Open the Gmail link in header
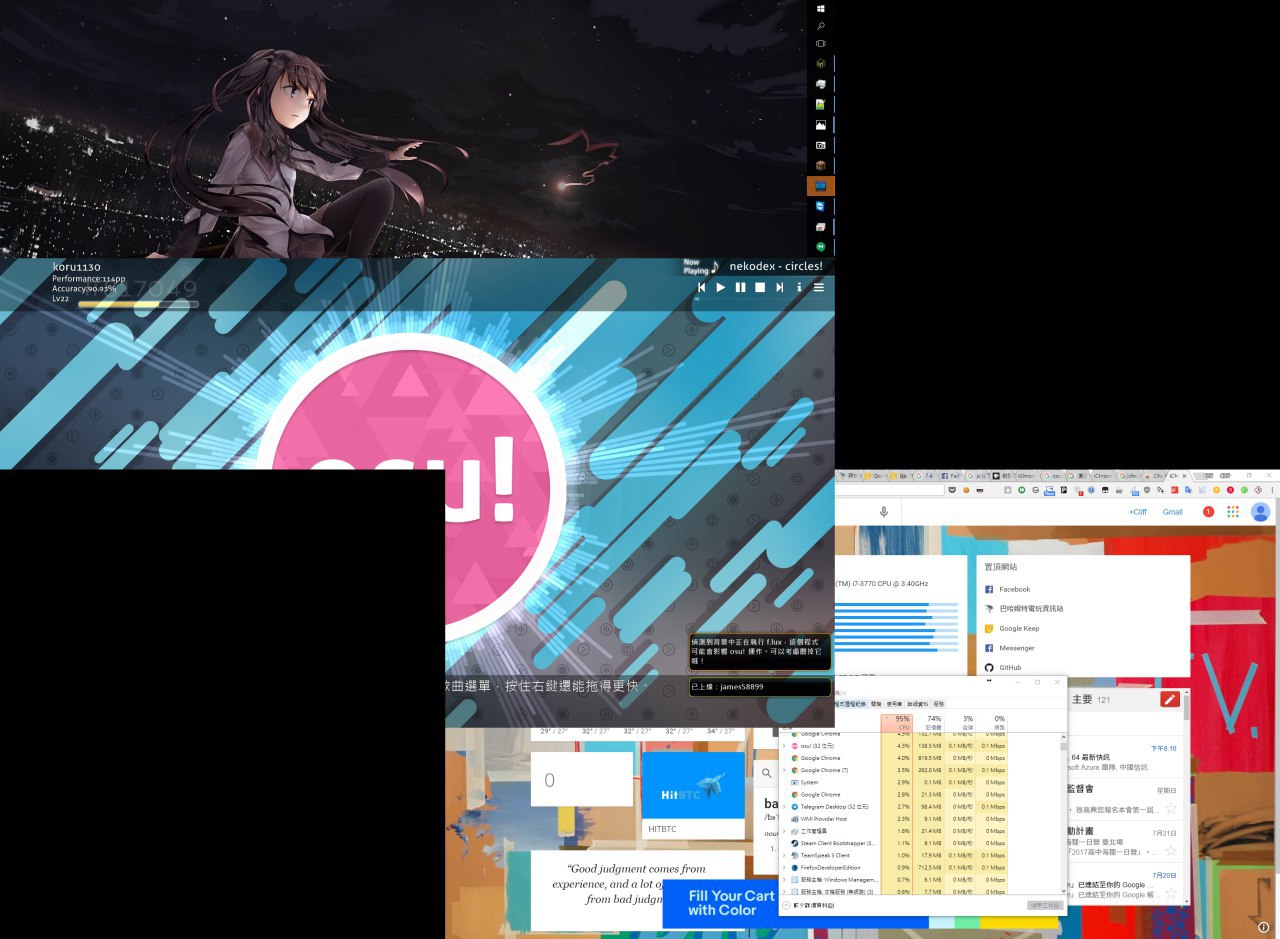Screen dimensions: 1280x939 pos(1172,512)
